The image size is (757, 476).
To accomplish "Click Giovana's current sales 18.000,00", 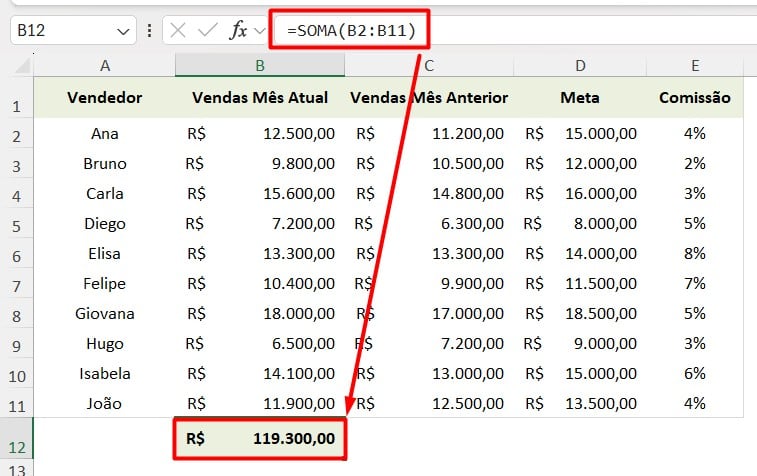I will [x=260, y=313].
